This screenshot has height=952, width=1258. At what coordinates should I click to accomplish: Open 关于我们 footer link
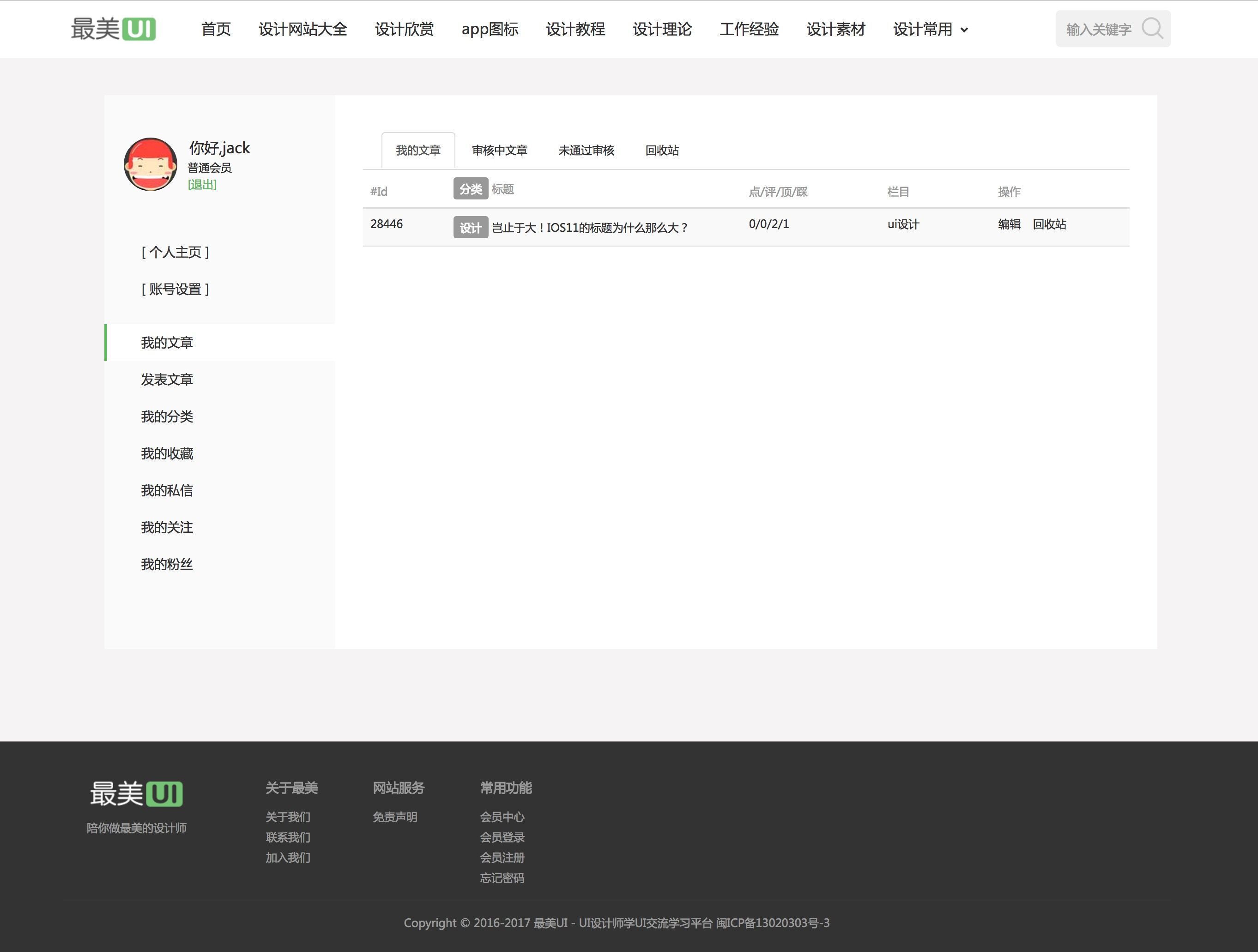(x=288, y=817)
